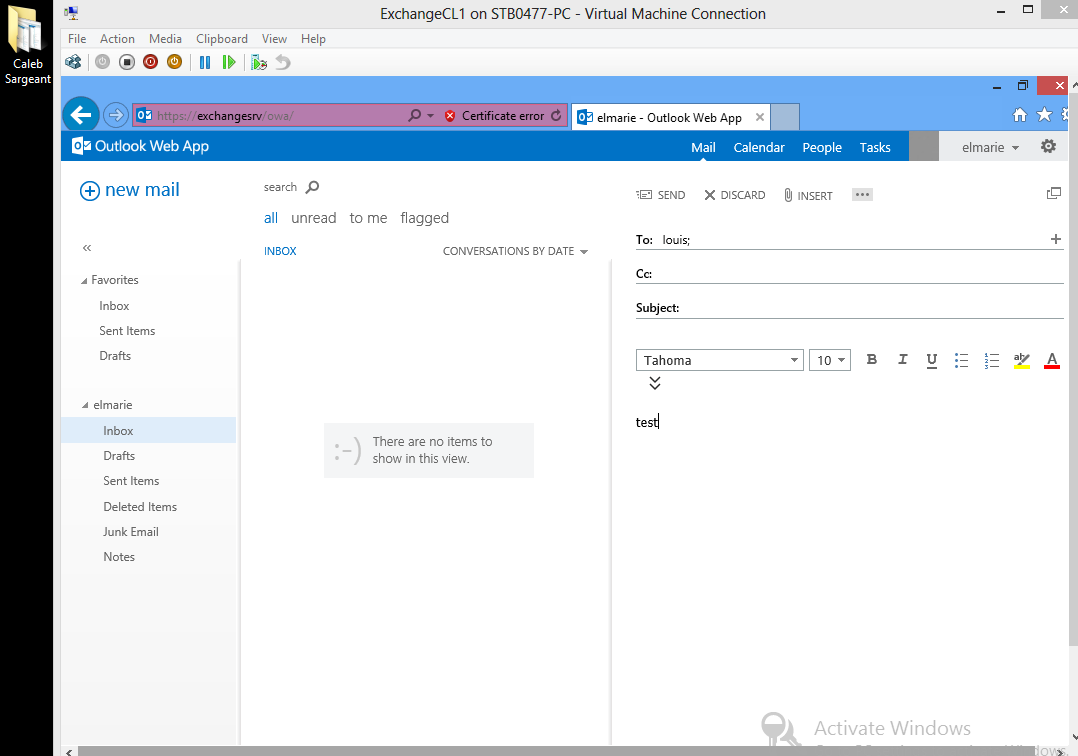This screenshot has height=756, width=1078.
Task: Pop out message into separate window
Action: pos(1053,194)
